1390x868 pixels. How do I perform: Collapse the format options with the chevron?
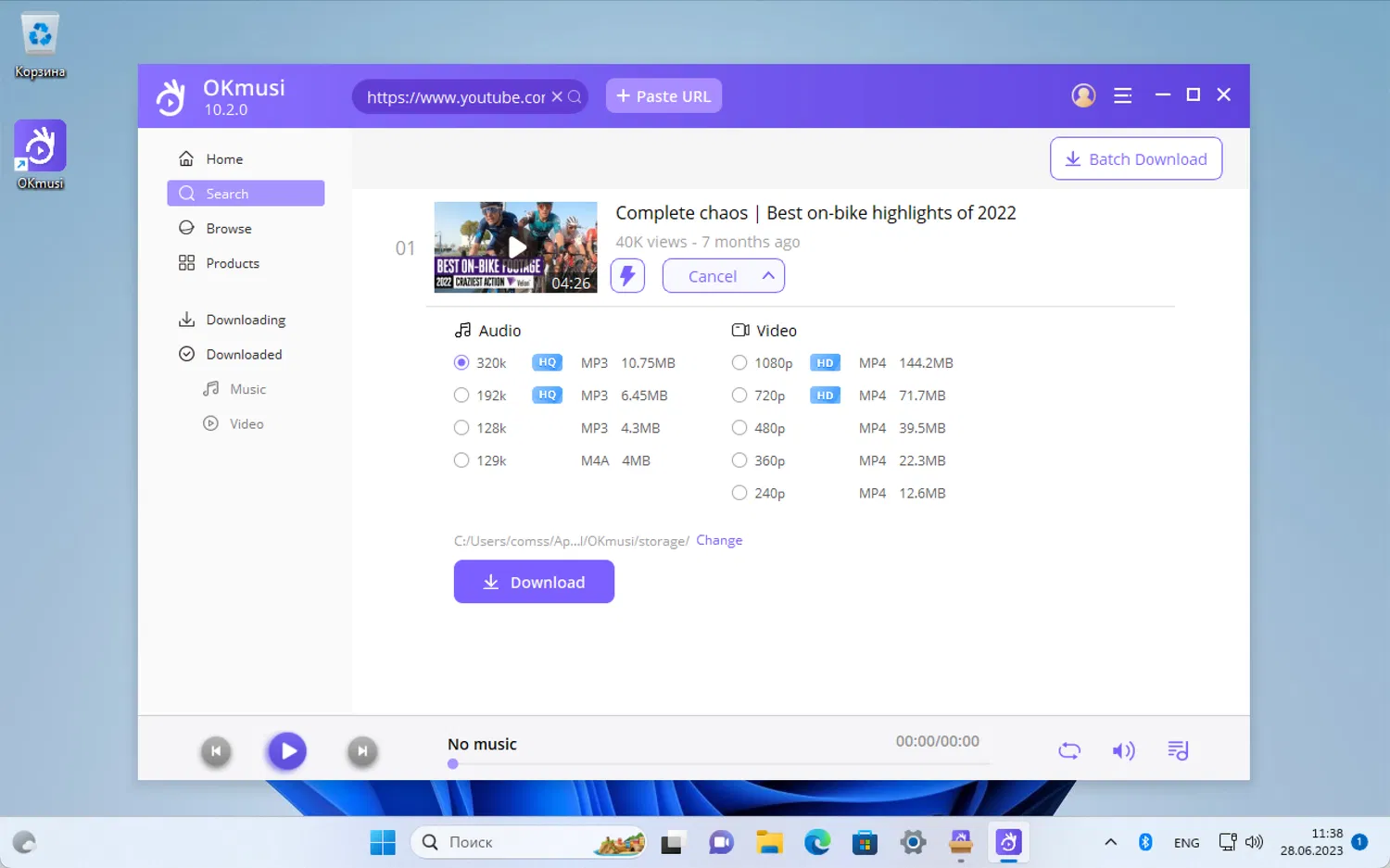pos(768,276)
